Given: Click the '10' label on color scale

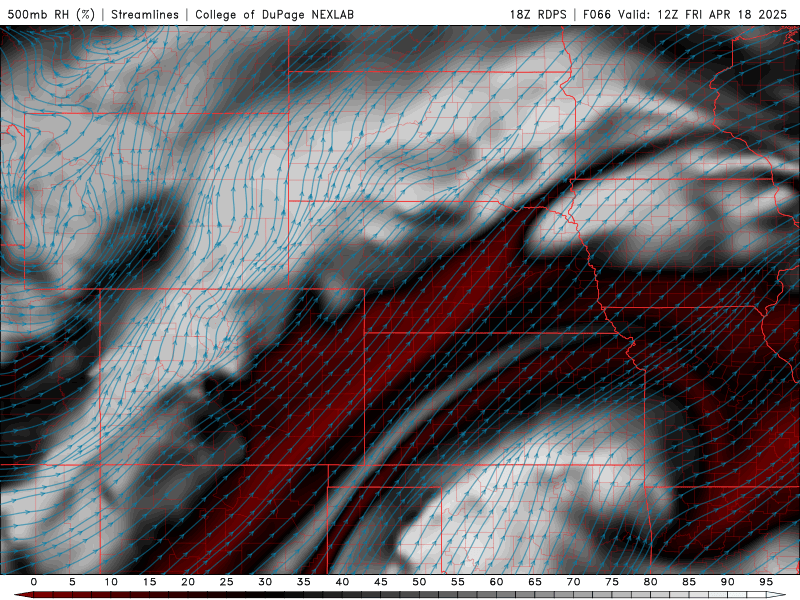Looking at the screenshot, I should point(111,582).
